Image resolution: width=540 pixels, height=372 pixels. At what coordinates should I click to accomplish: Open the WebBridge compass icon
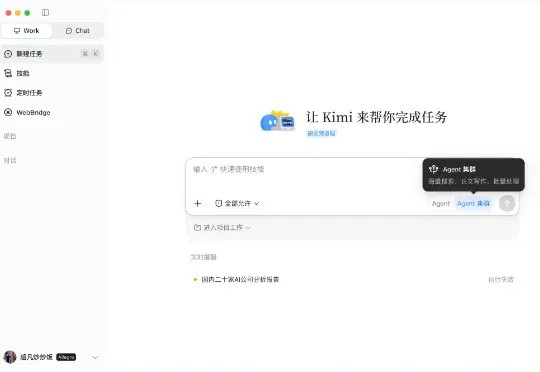pos(8,112)
